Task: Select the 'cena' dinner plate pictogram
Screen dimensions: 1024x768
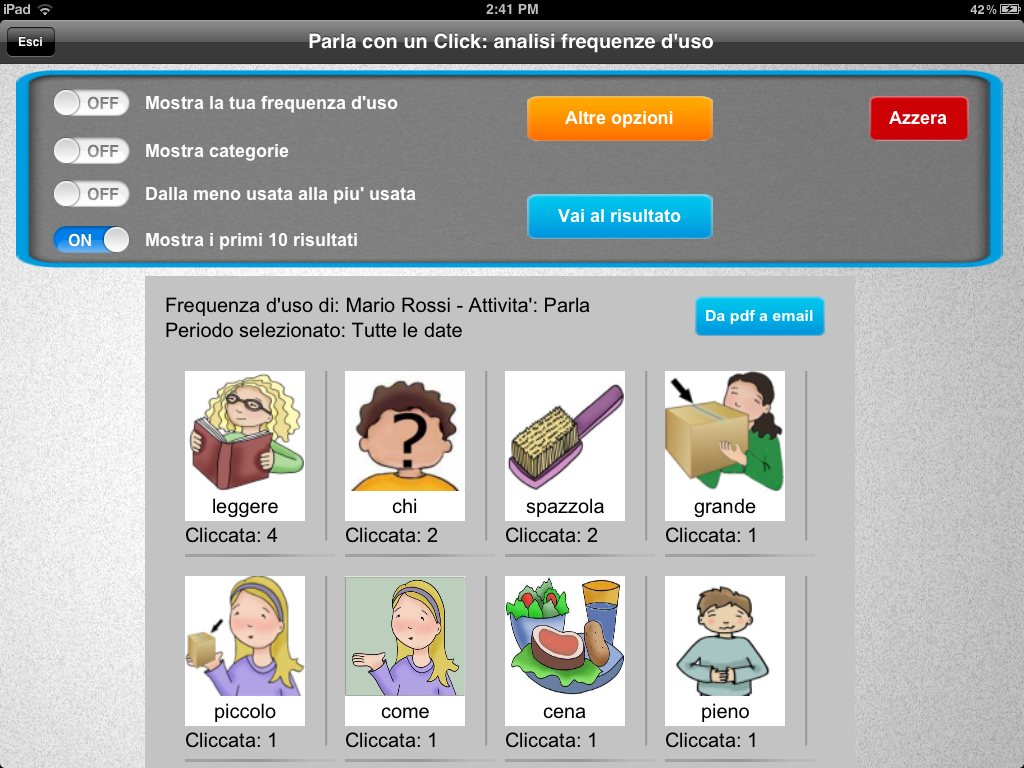Action: point(565,650)
